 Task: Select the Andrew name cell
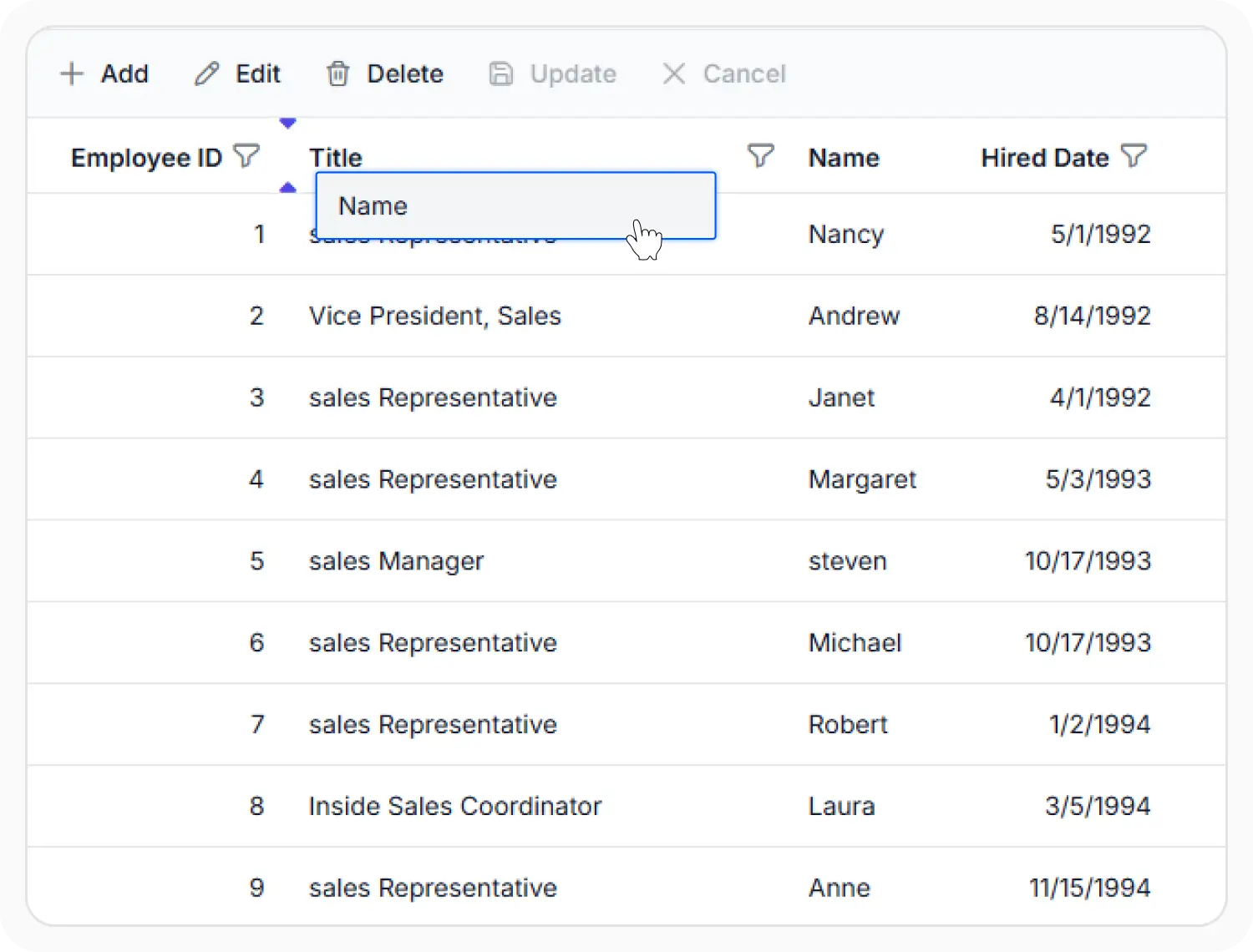[x=854, y=316]
